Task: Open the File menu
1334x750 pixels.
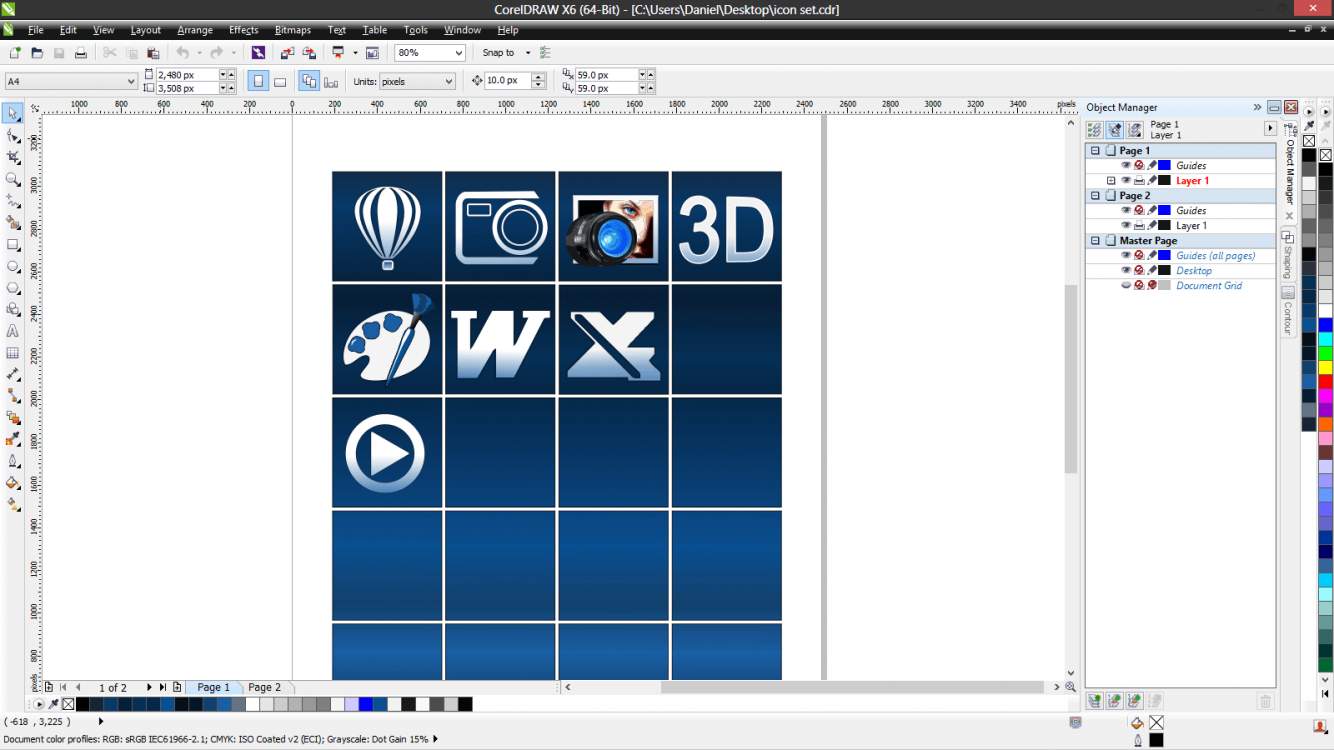Action: [x=35, y=30]
